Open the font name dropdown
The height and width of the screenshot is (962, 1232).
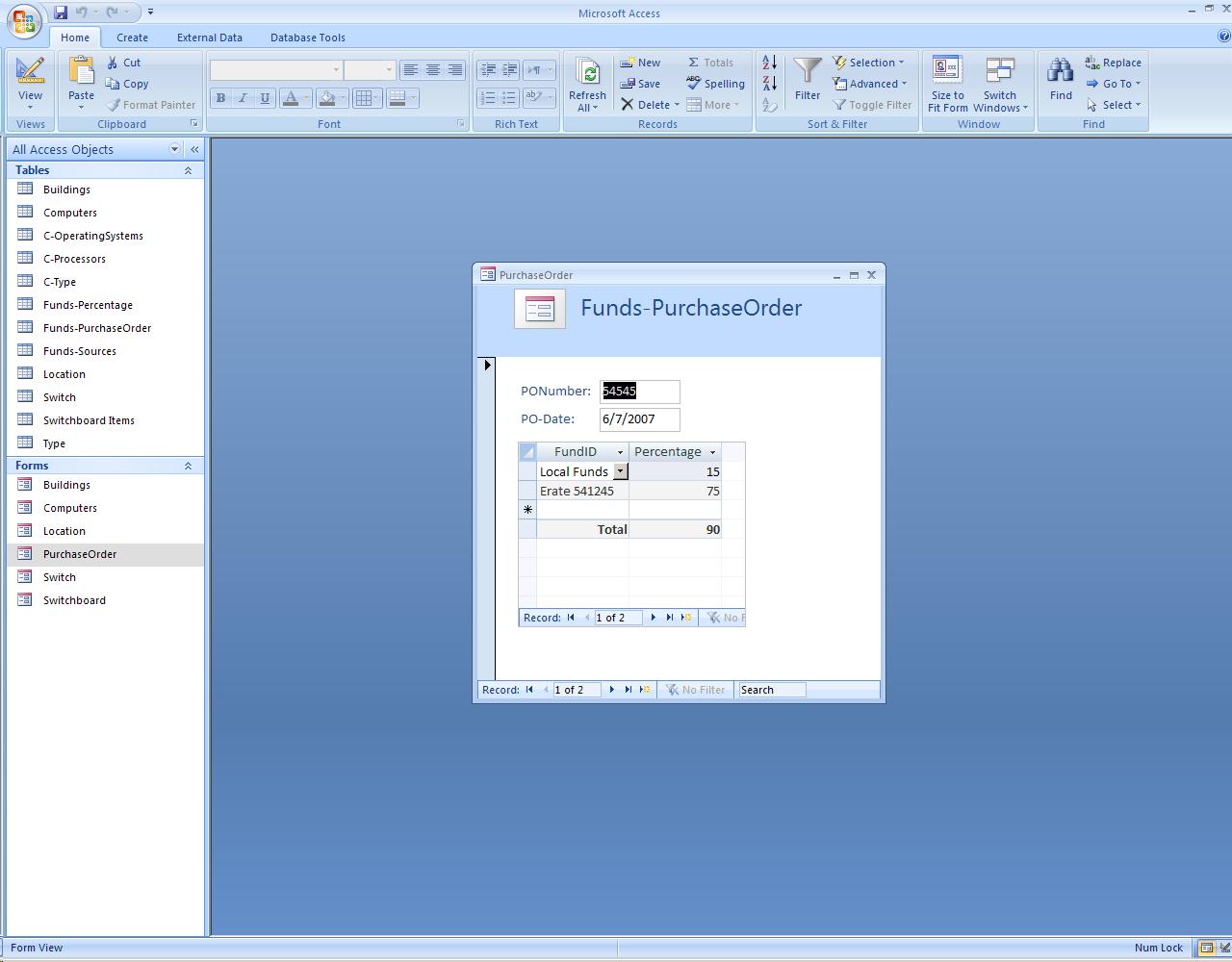pyautogui.click(x=336, y=70)
